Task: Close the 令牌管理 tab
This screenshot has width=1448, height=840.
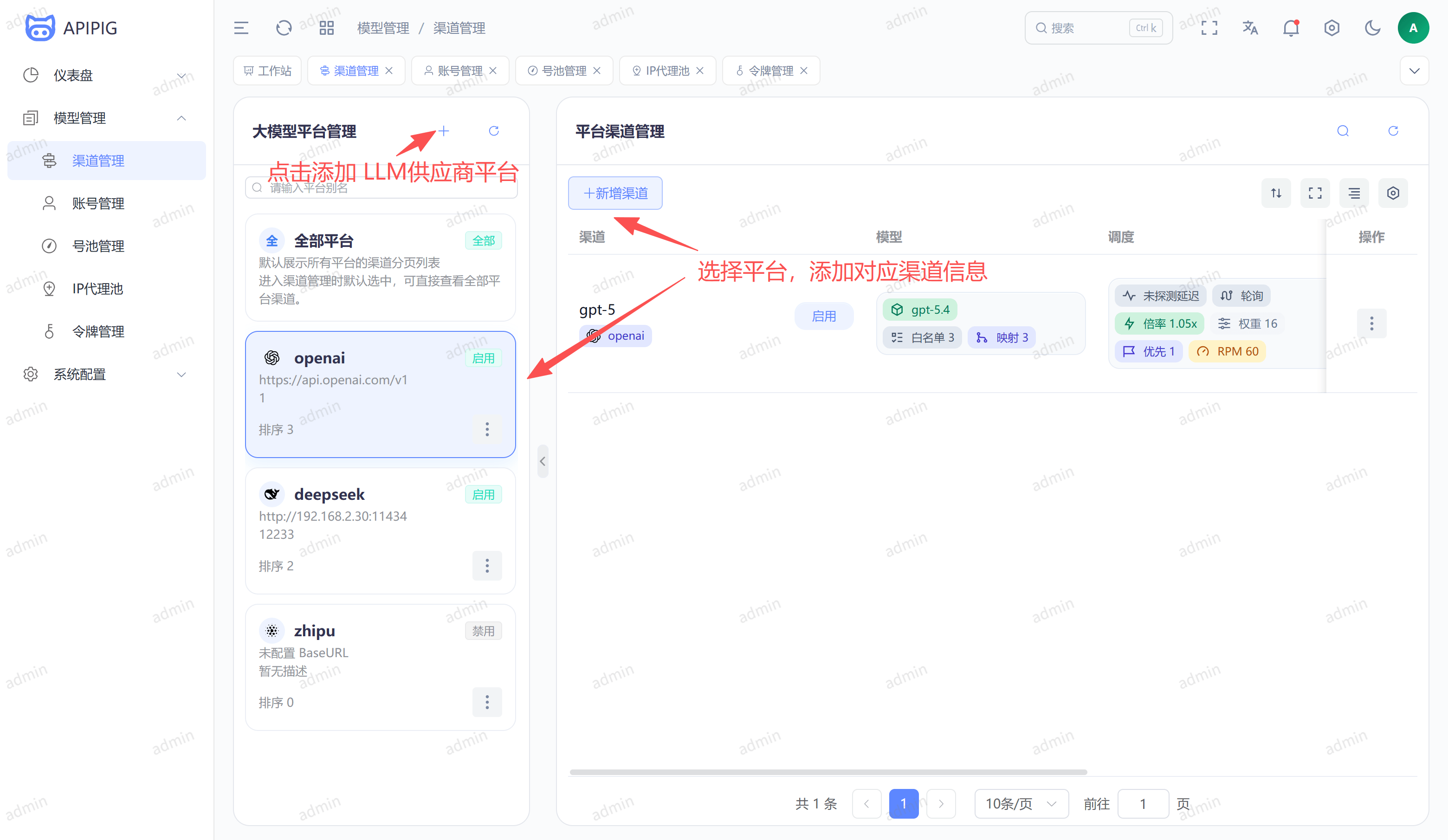Action: (804, 71)
